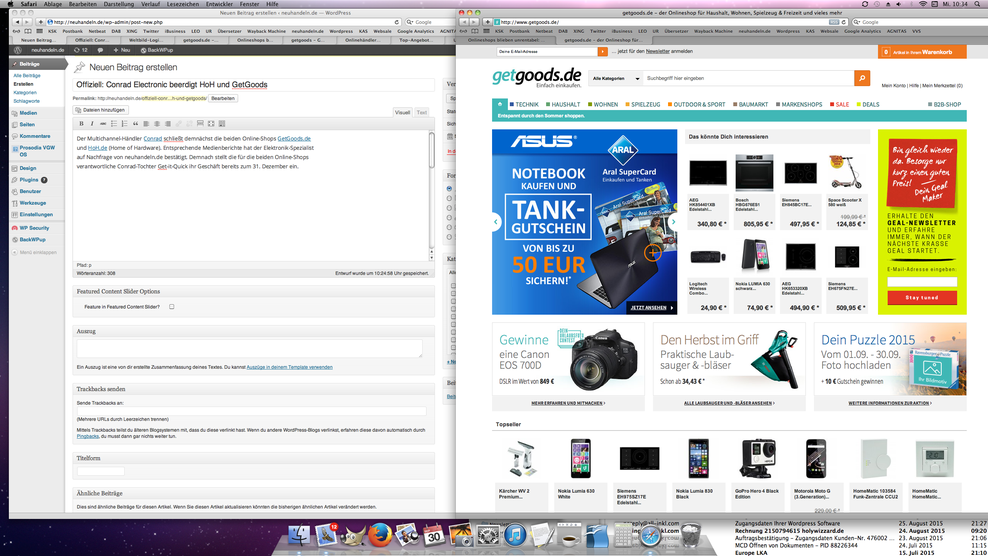Screen dimensions: 988x556
Task: Go to getgoods.de home icon in navigation
Action: pos(500,104)
